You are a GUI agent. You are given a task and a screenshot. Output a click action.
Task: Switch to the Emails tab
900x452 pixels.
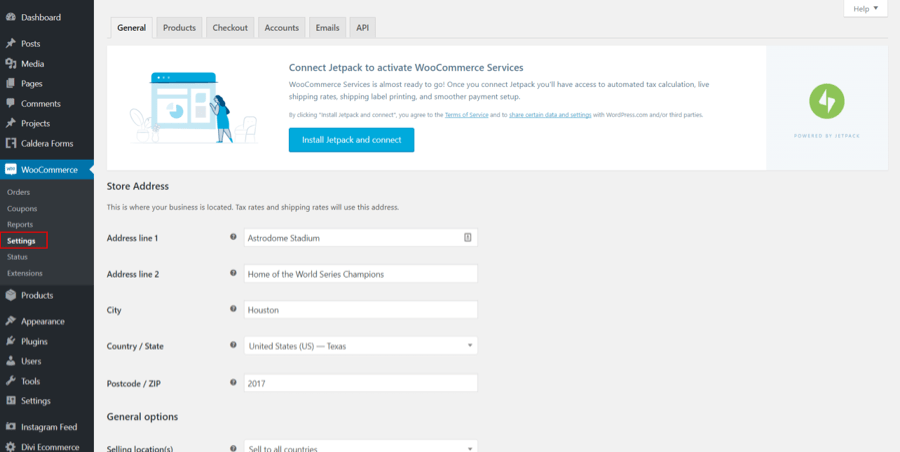click(327, 28)
